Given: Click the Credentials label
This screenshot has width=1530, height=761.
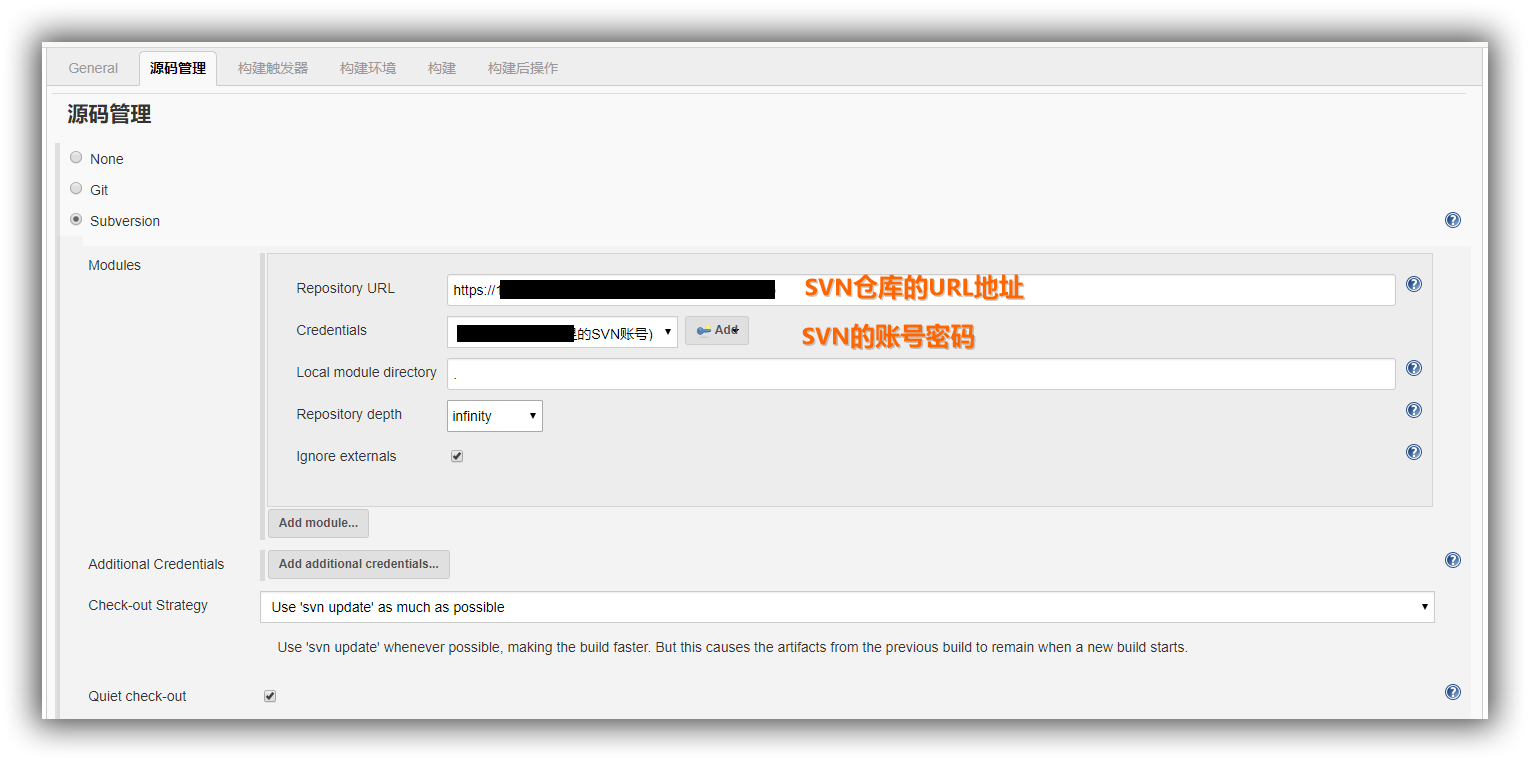Looking at the screenshot, I should (332, 330).
